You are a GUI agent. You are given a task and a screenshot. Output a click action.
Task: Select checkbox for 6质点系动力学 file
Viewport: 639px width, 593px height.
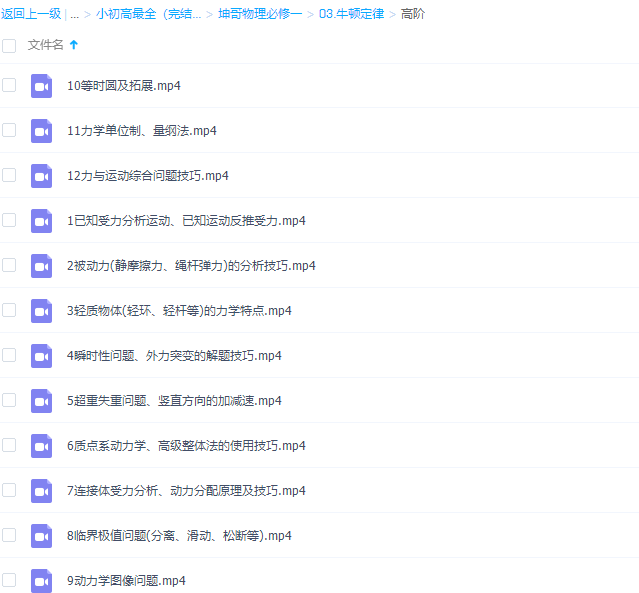9,445
